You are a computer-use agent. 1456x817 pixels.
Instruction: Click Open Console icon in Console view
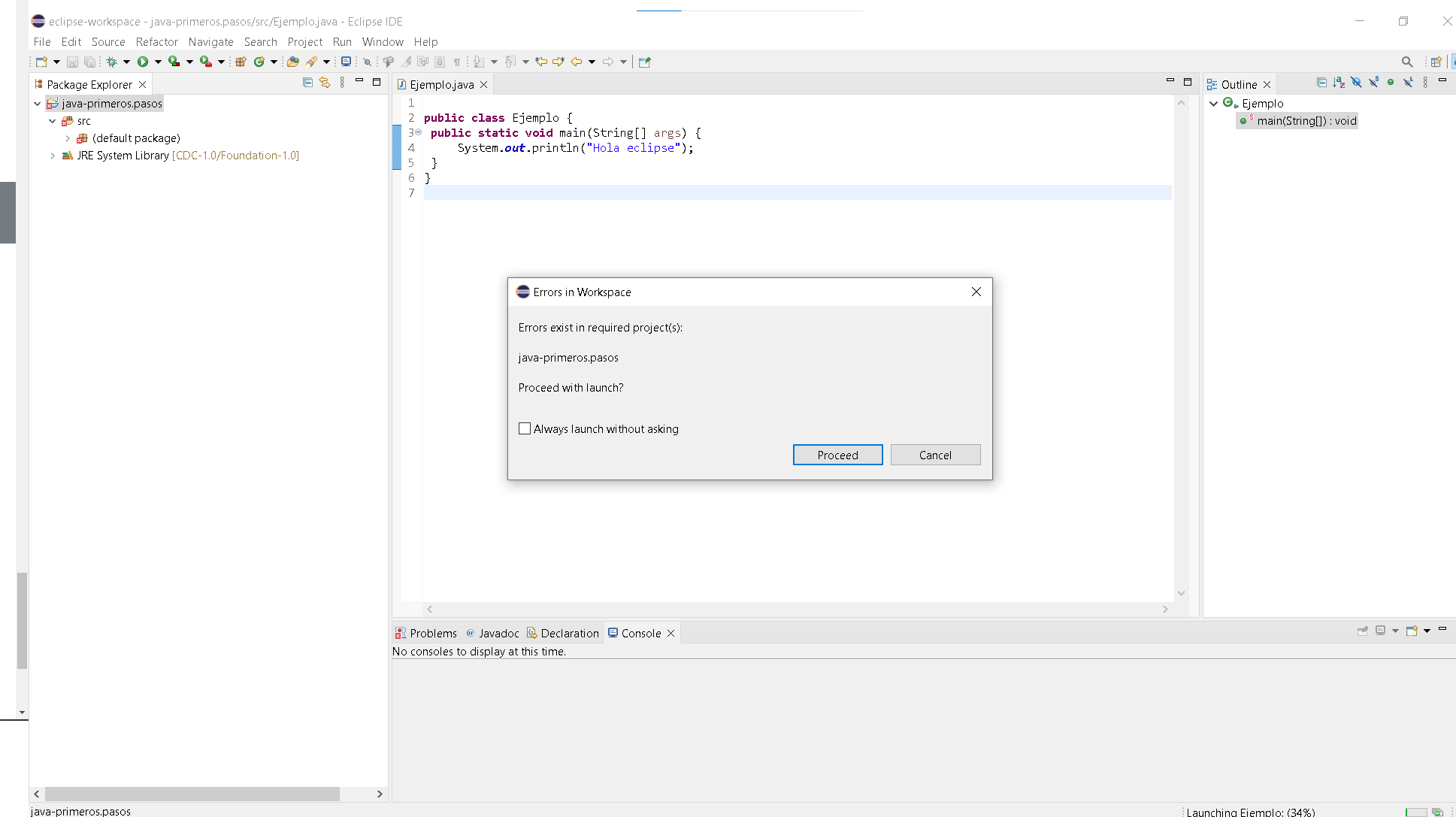[1412, 631]
